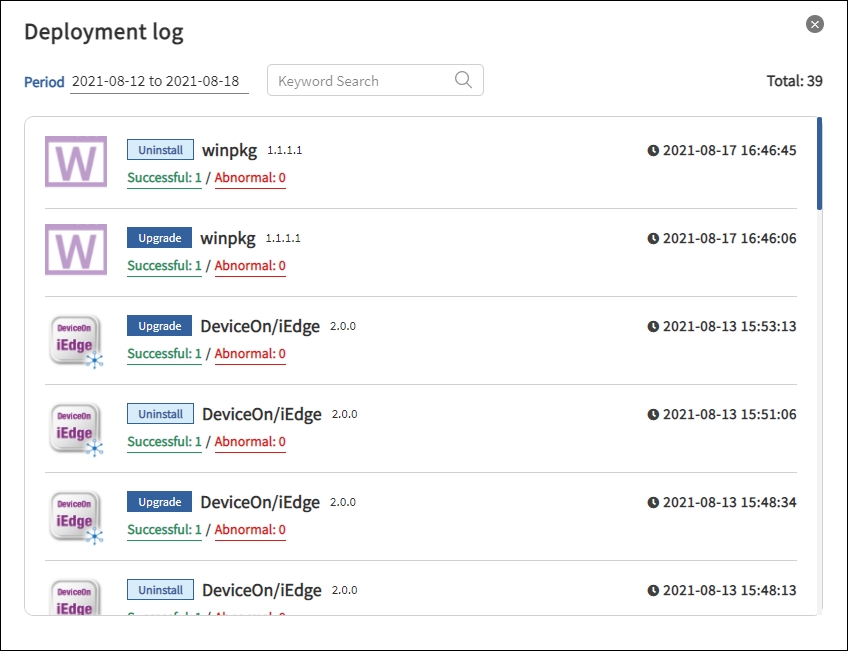
Task: Focus the Keyword Search input field
Action: 360,81
